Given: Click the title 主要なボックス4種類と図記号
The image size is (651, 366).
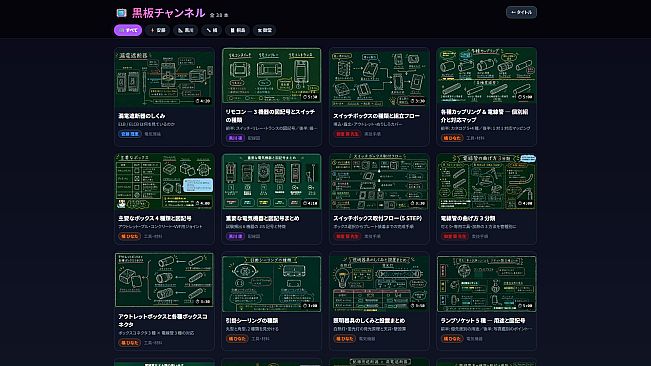Looking at the screenshot, I should [155, 218].
